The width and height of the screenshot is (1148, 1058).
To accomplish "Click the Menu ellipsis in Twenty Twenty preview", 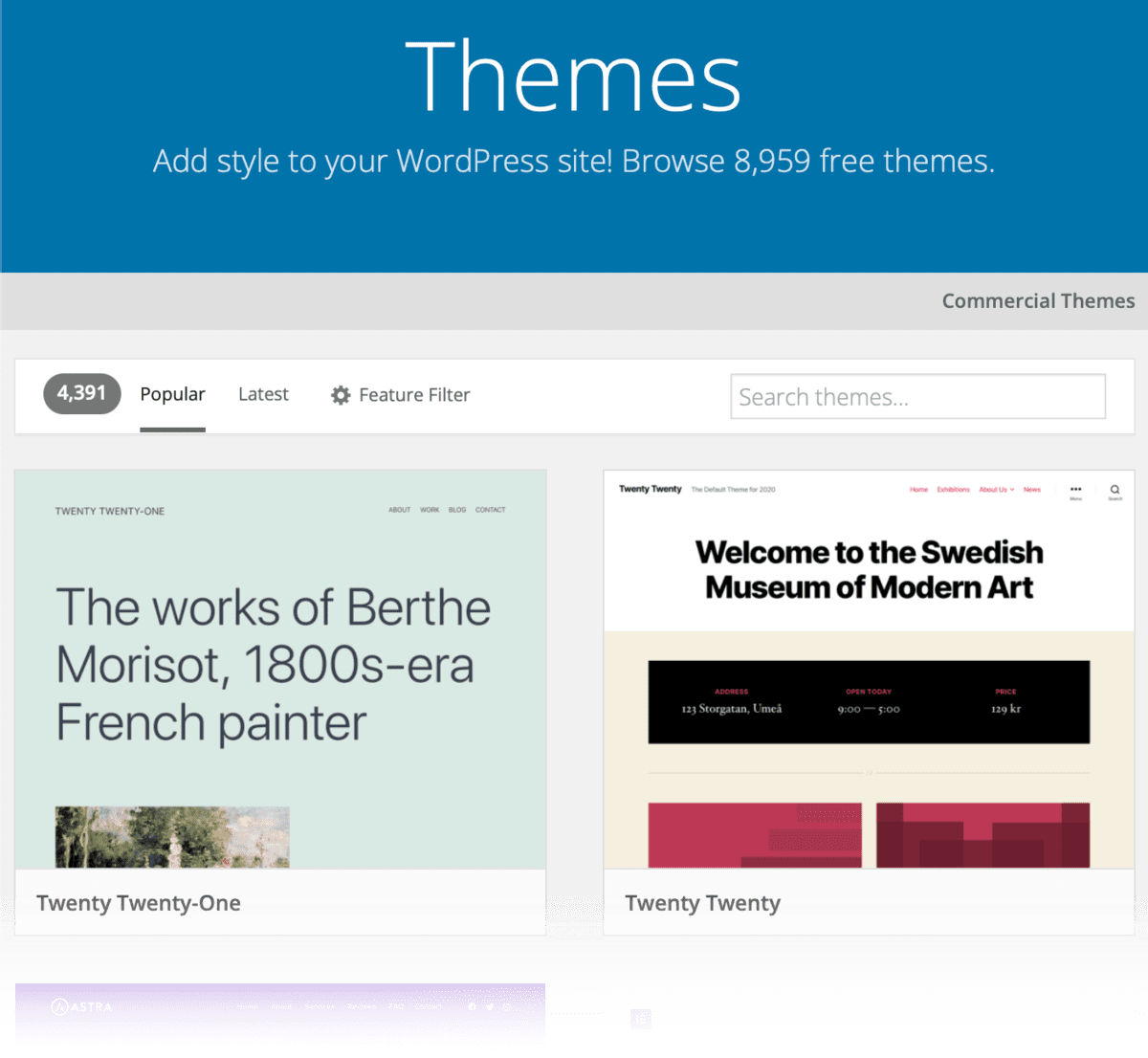I will [1075, 489].
